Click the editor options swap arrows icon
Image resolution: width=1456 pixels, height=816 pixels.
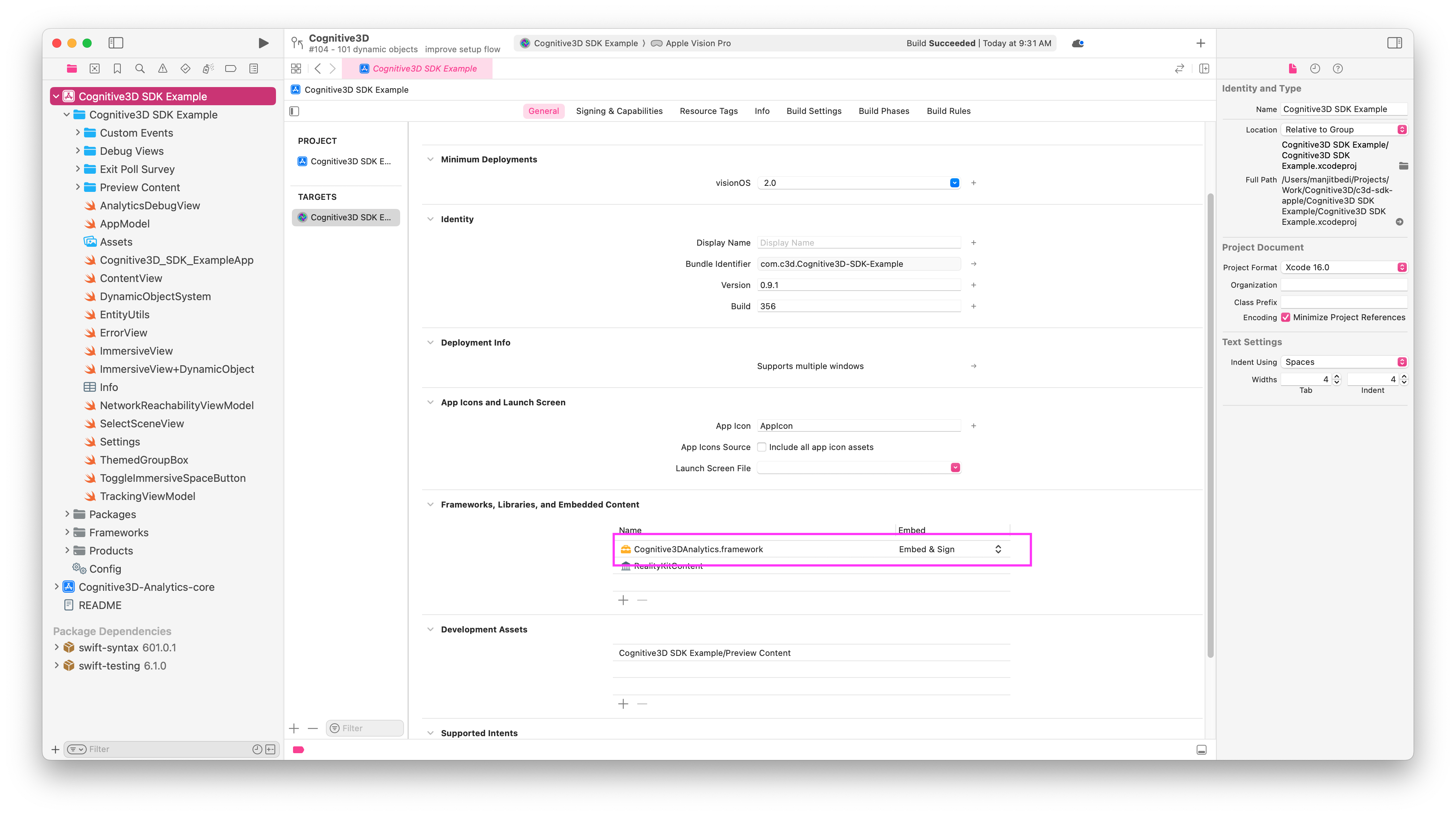click(1179, 69)
